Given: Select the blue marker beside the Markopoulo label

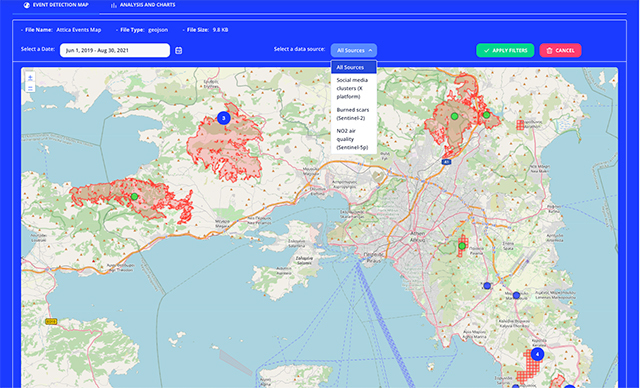Looking at the screenshot, I should coord(516,295).
